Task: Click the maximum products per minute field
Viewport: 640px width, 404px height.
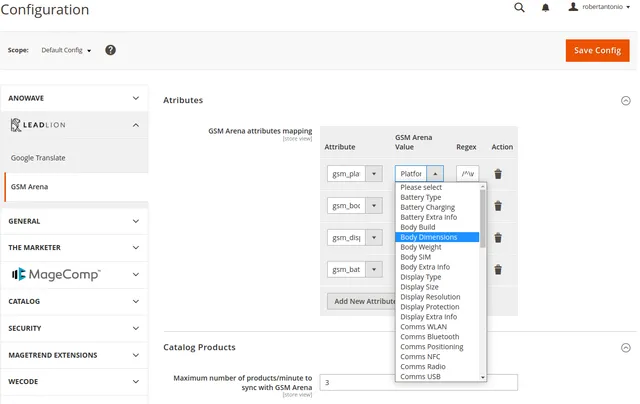Action: pos(419,382)
